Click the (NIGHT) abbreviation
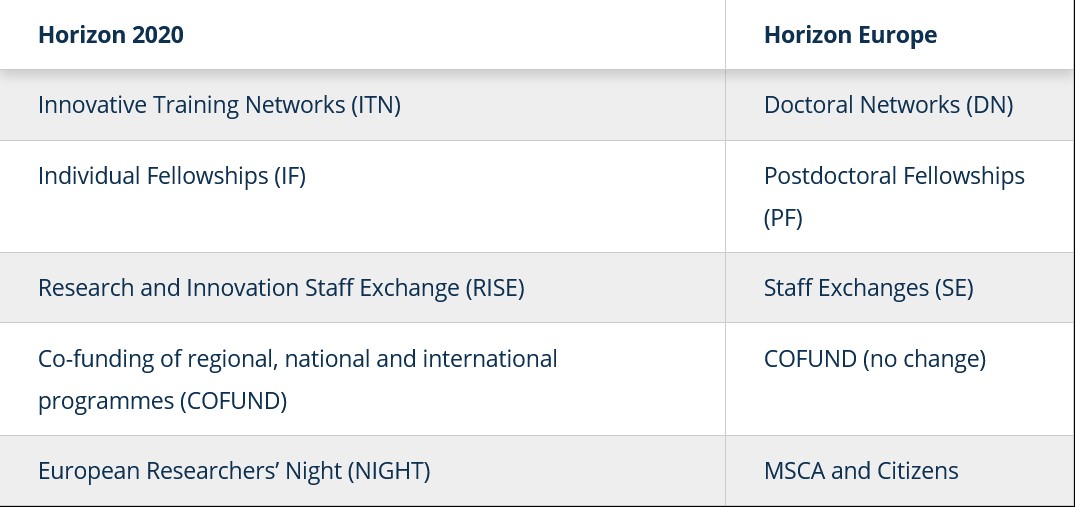The width and height of the screenshot is (1075, 507). point(388,471)
